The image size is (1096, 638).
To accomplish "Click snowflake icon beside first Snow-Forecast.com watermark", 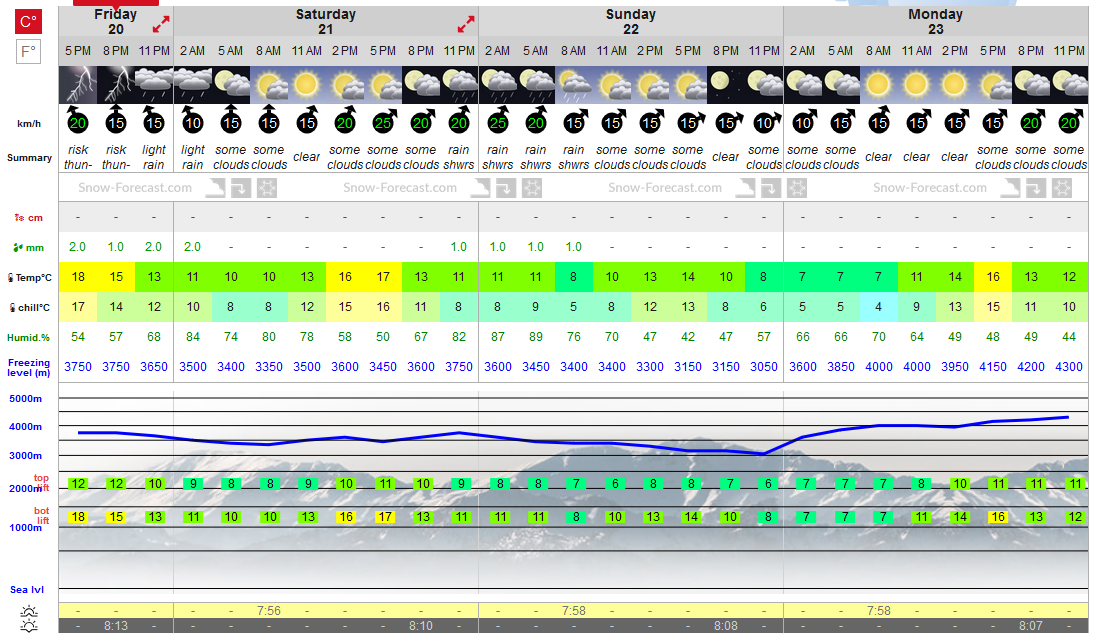I will coord(267,188).
